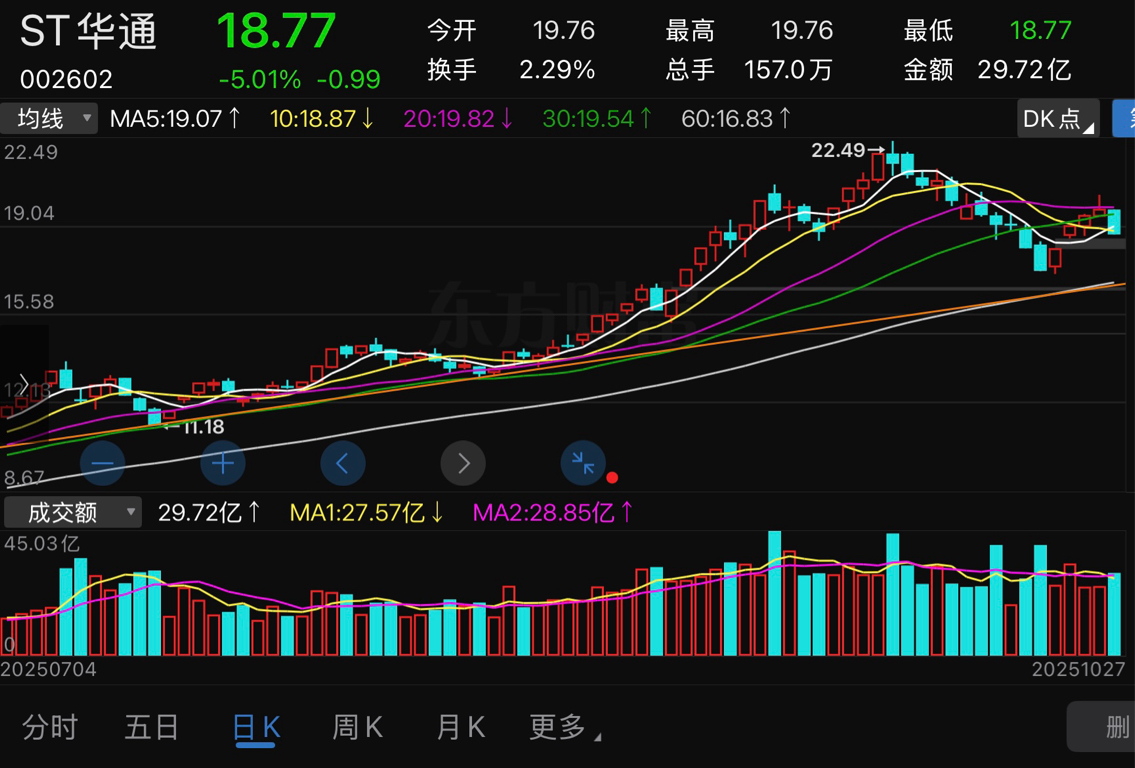1135x768 pixels.
Task: Tap the 22.49 high price marker on chart
Action: coord(847,150)
